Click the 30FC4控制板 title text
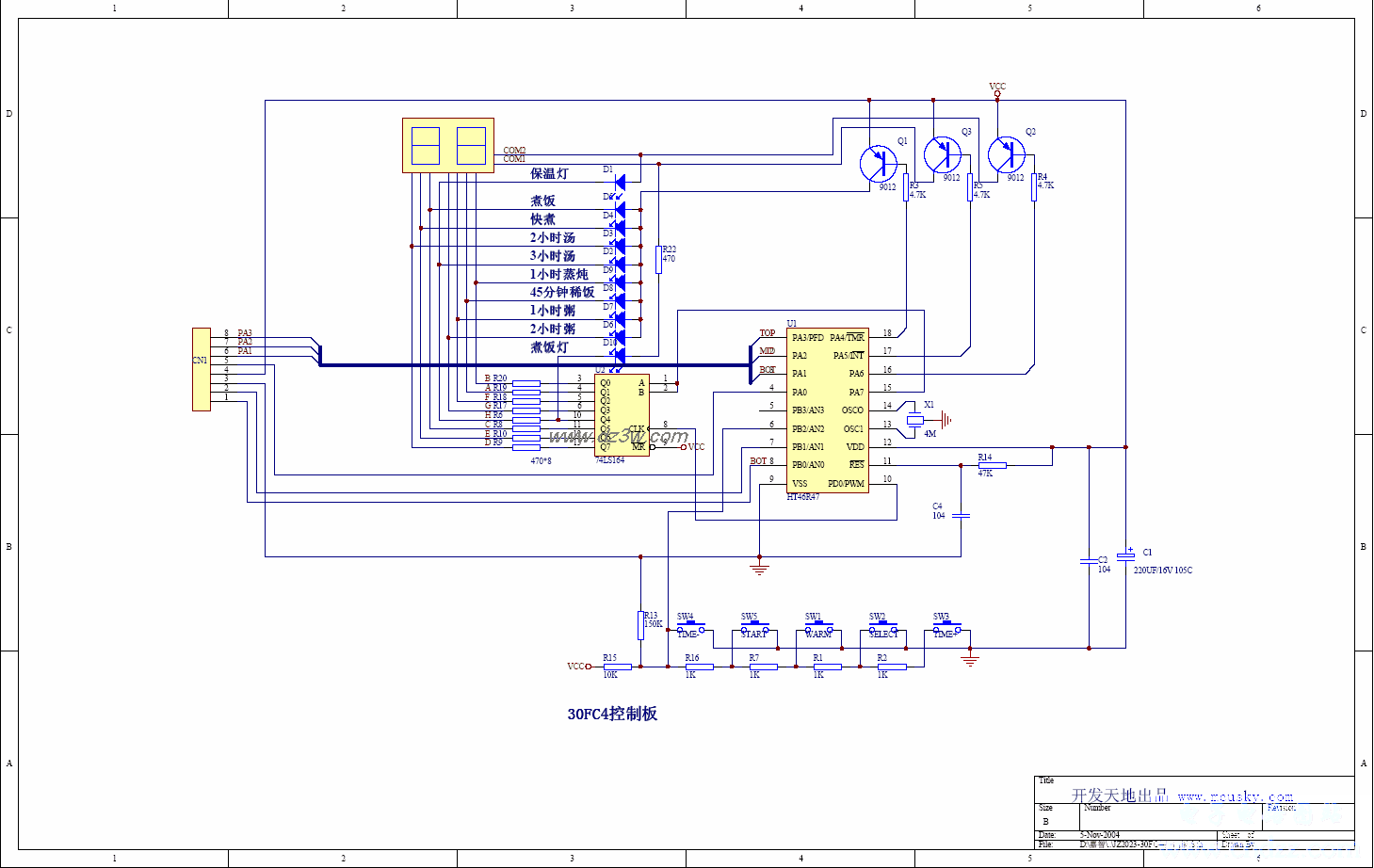Screen dimensions: 1374x868 (612, 714)
